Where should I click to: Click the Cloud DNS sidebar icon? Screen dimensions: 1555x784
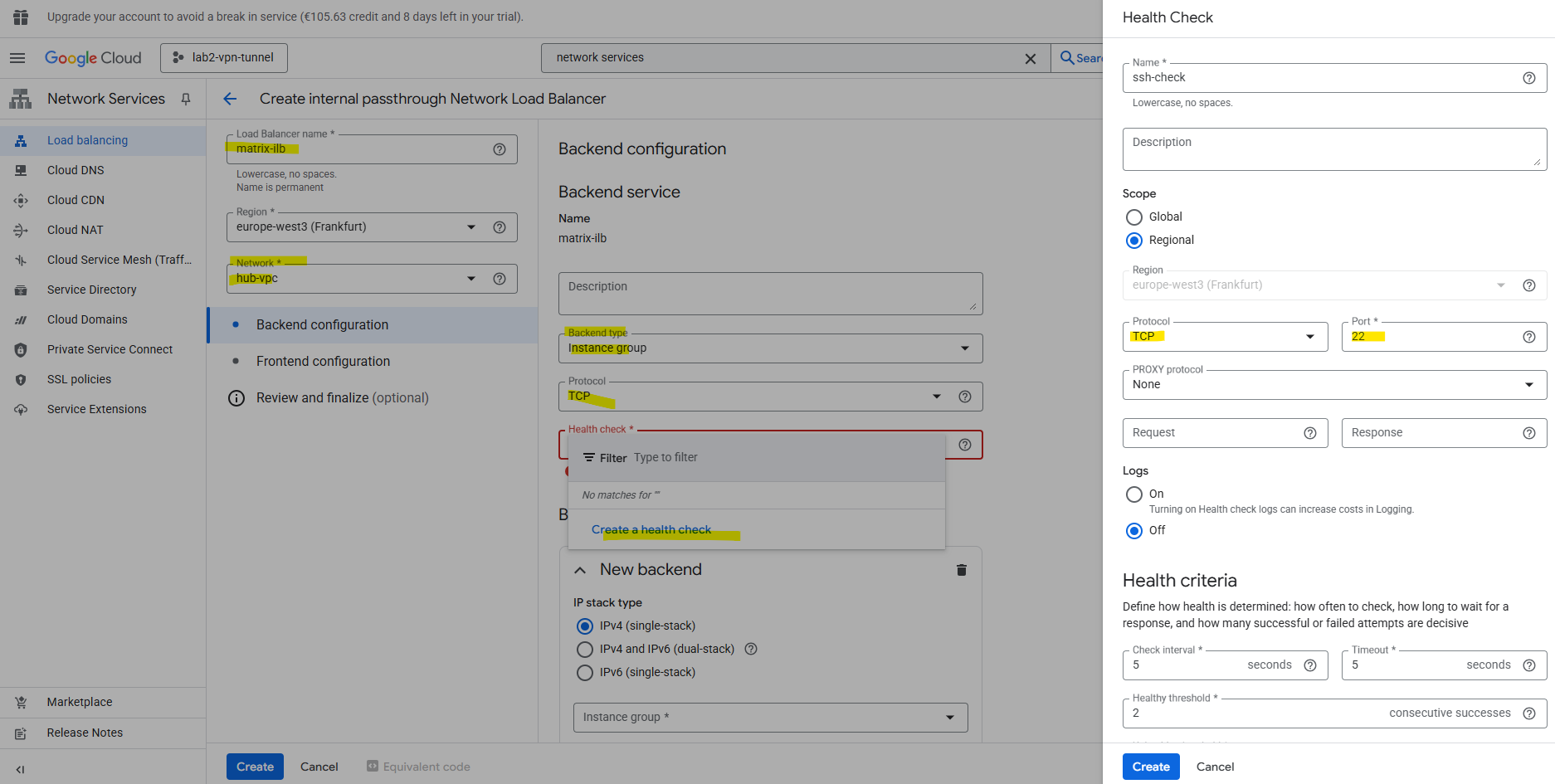click(x=21, y=170)
